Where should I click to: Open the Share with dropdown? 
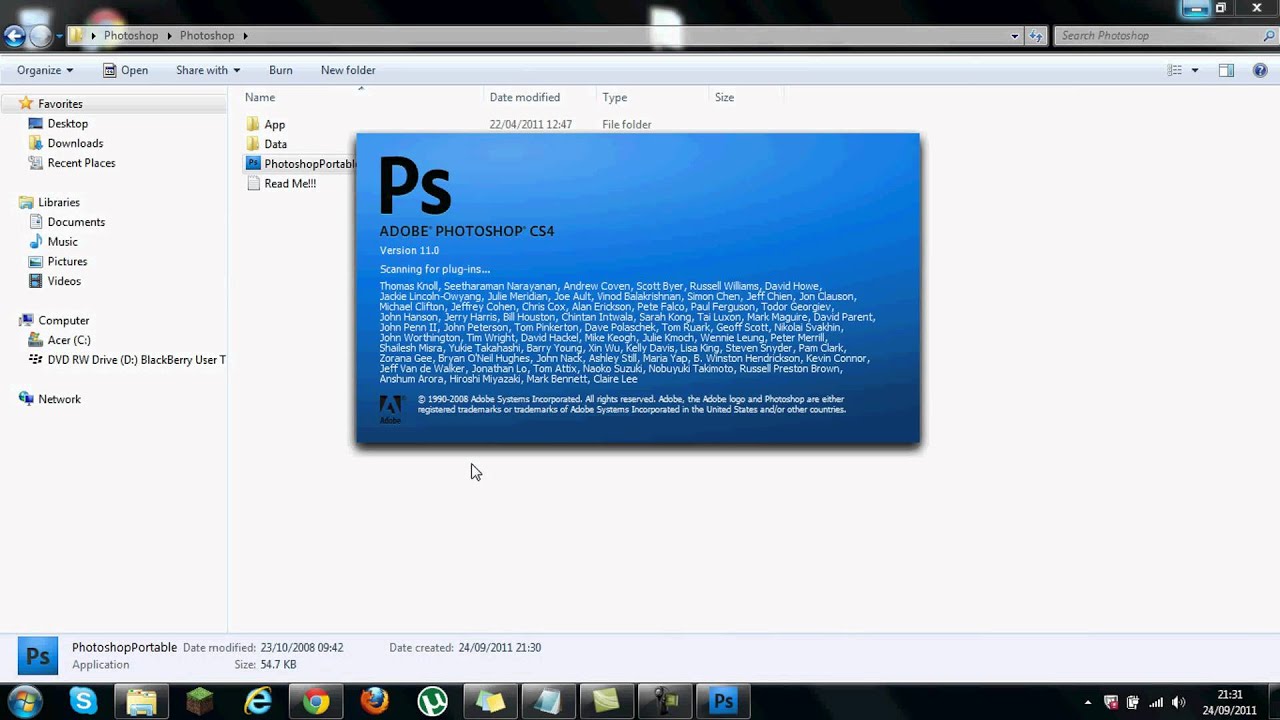[208, 70]
